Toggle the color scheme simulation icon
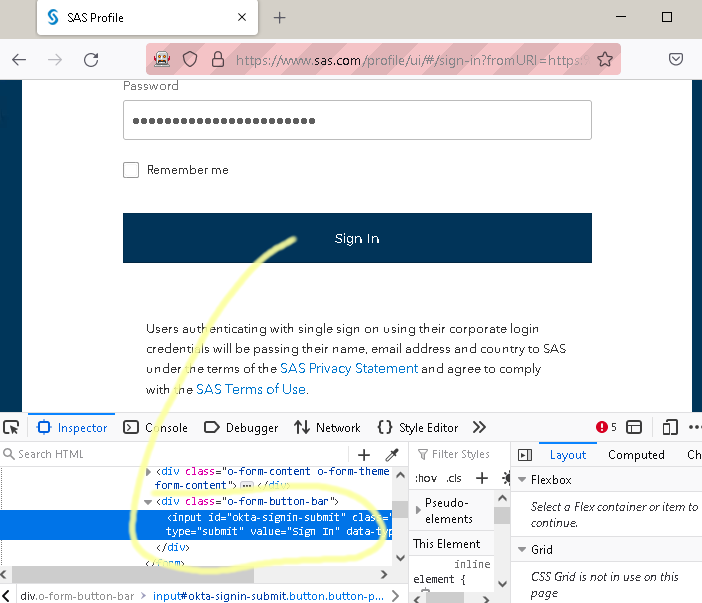This screenshot has width=702, height=603. click(x=506, y=478)
